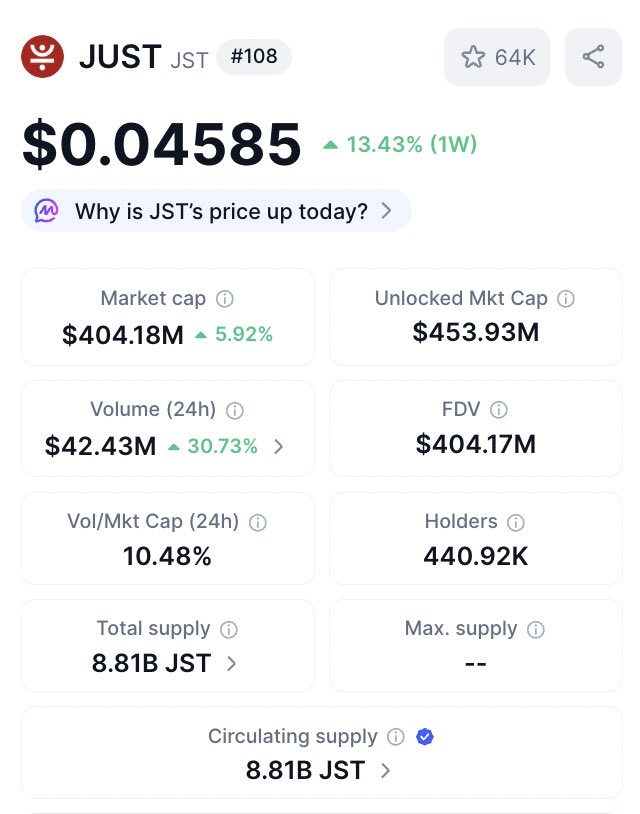Show Unlocked Mkt Cap info tooltip icon

pos(566,299)
